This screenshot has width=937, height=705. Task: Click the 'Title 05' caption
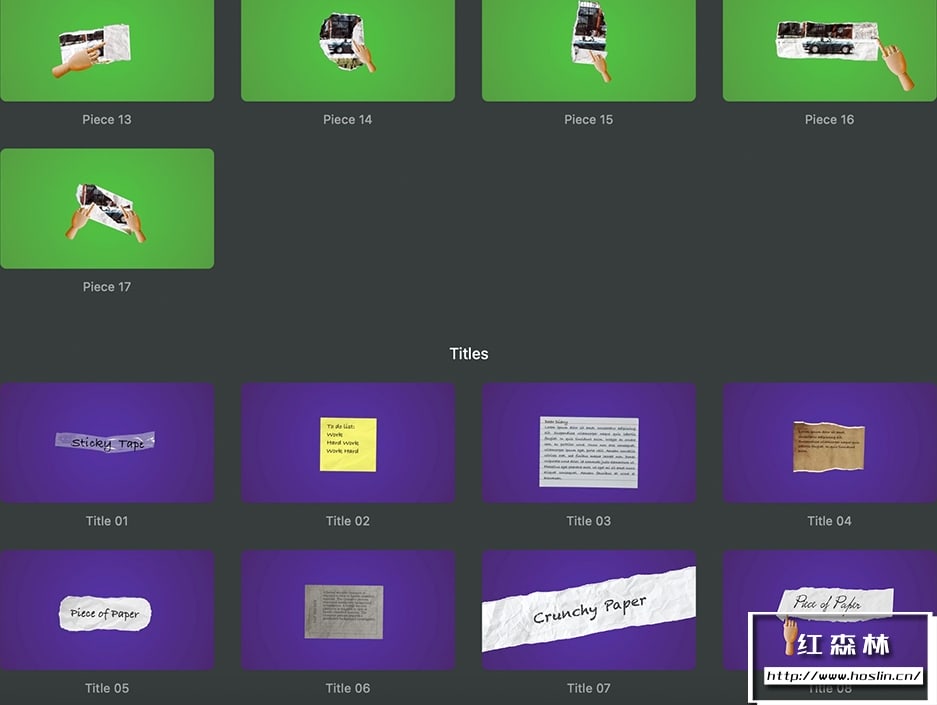[x=107, y=688]
